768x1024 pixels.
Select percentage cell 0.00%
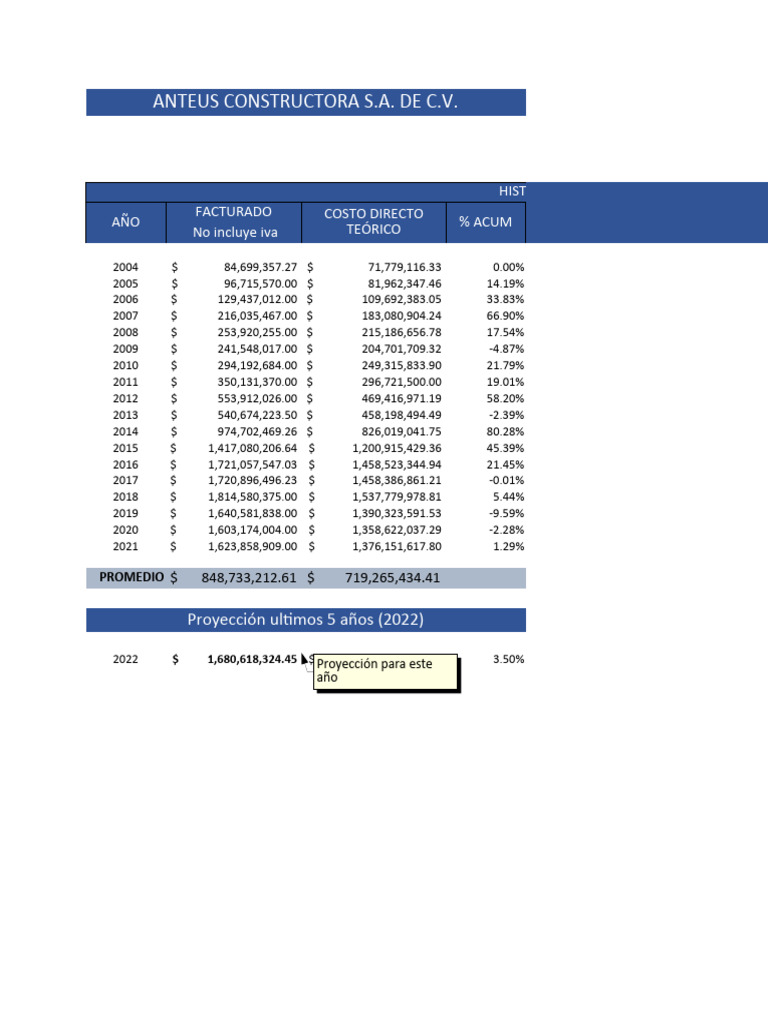pos(508,267)
